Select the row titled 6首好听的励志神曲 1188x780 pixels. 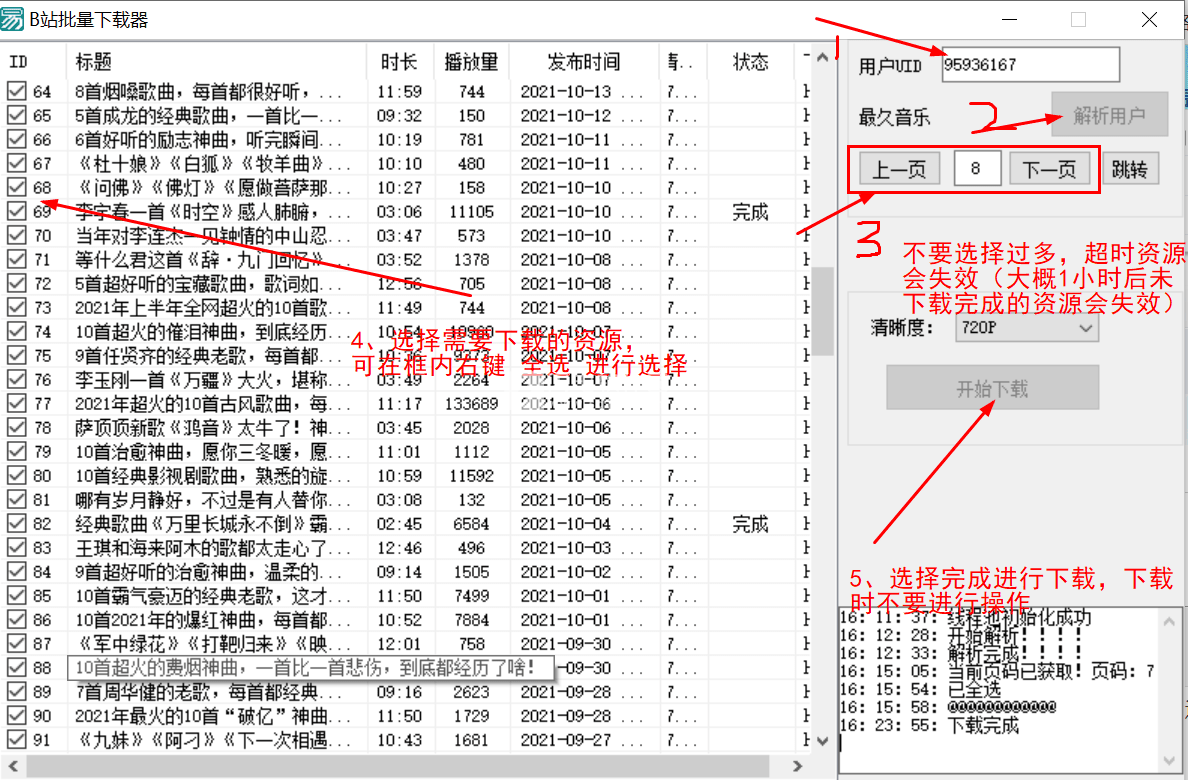(405, 139)
